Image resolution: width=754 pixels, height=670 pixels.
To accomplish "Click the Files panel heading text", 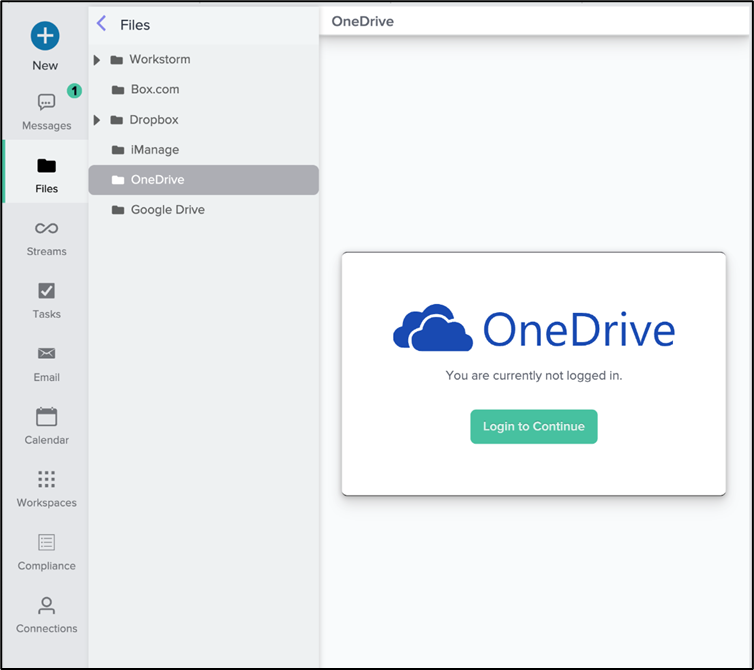I will click(x=135, y=25).
